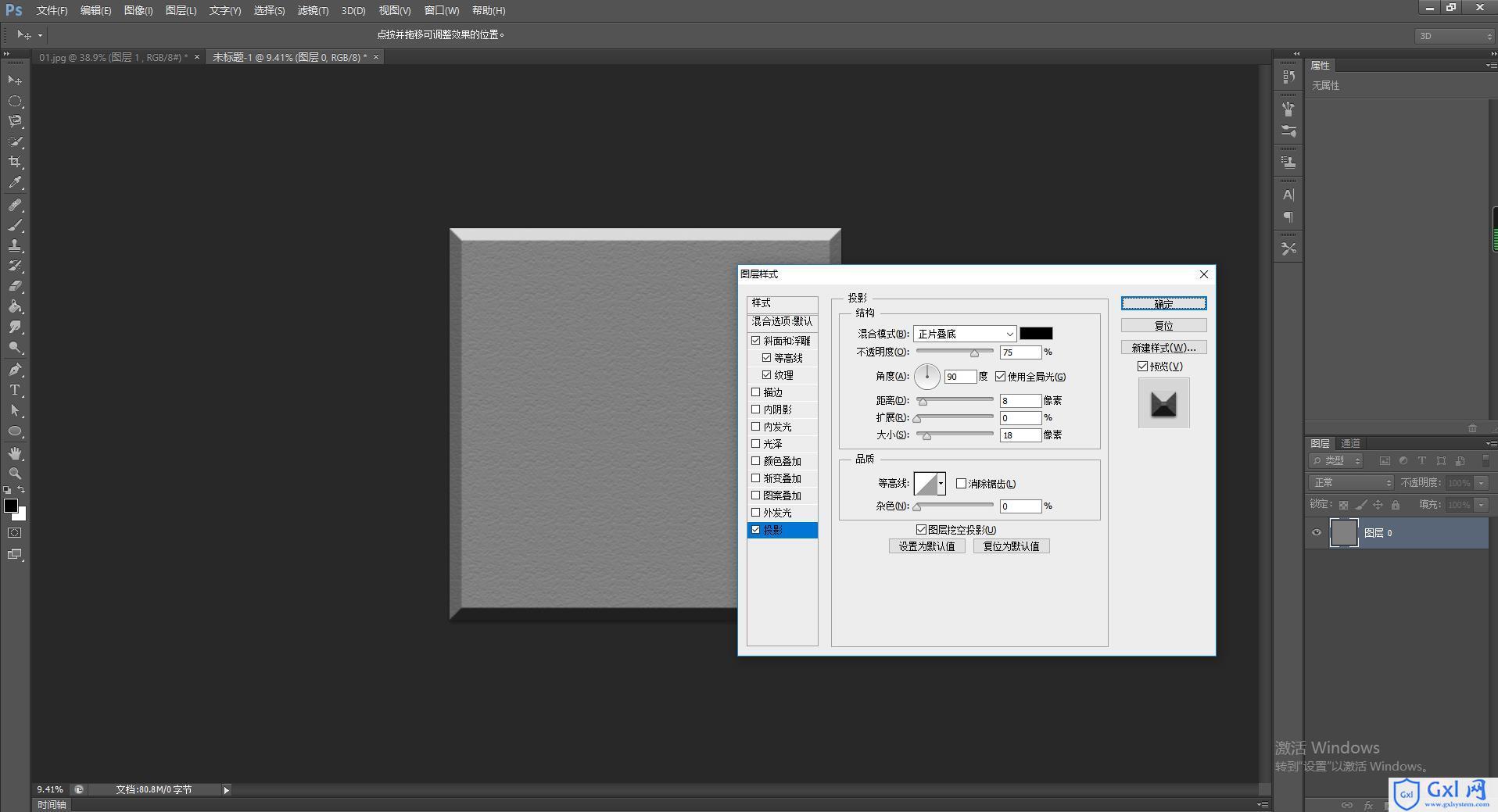Click the 大小 size slider
Screen dimensions: 1498x812
pos(955,435)
